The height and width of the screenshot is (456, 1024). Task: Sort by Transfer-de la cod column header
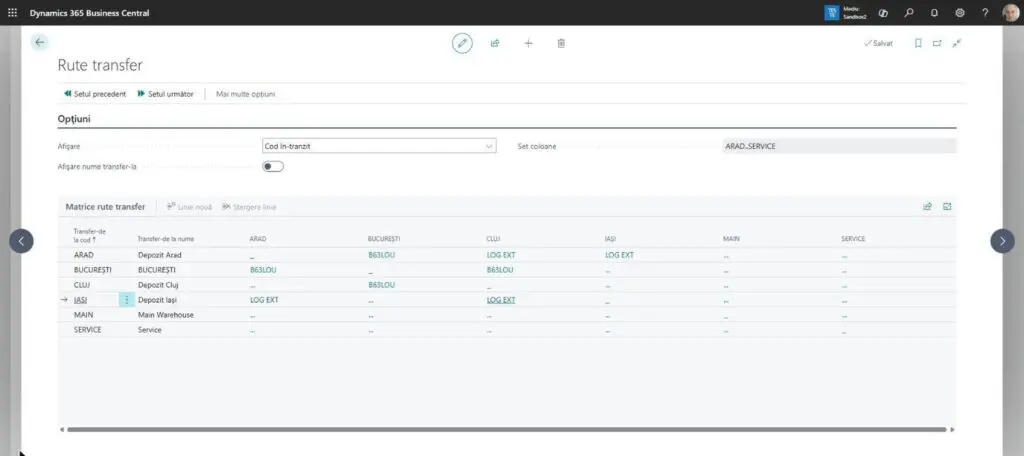pyautogui.click(x=90, y=235)
